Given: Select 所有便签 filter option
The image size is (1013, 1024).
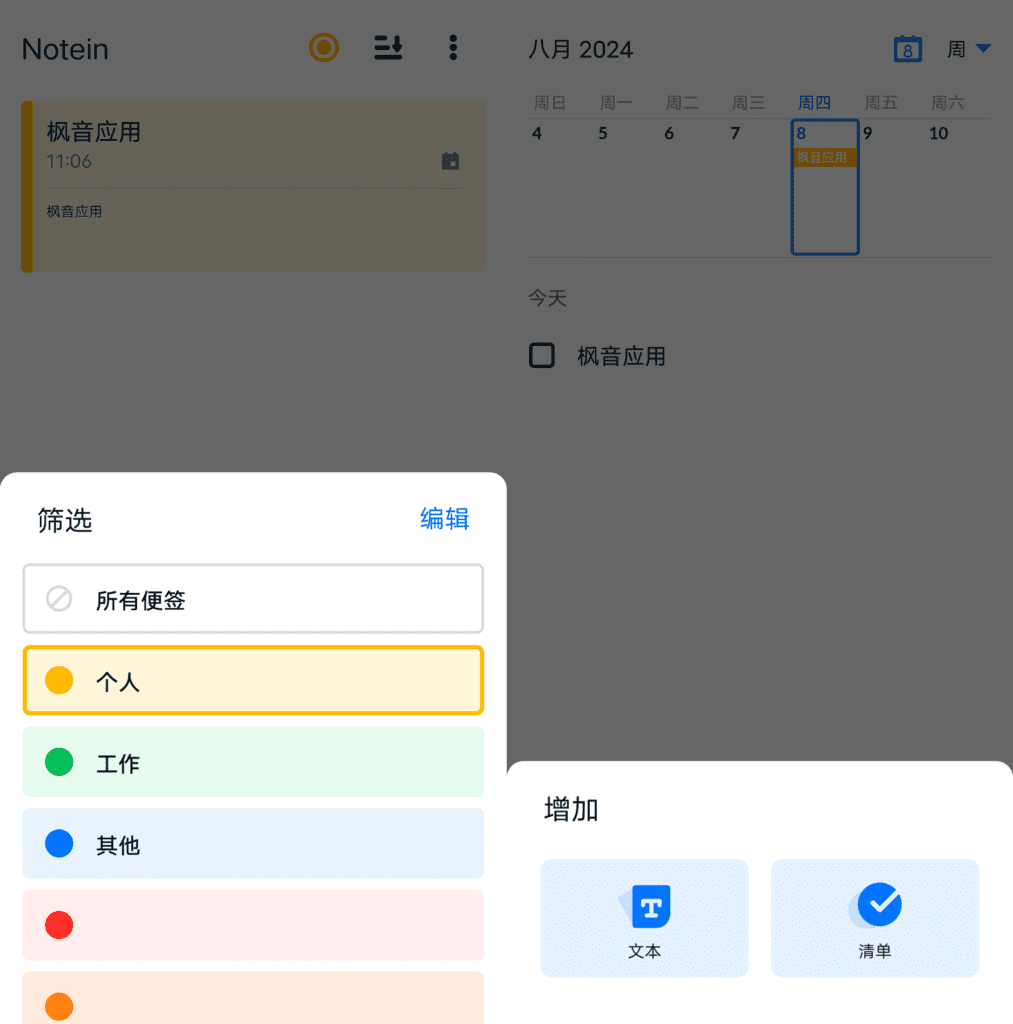Looking at the screenshot, I should [x=253, y=599].
